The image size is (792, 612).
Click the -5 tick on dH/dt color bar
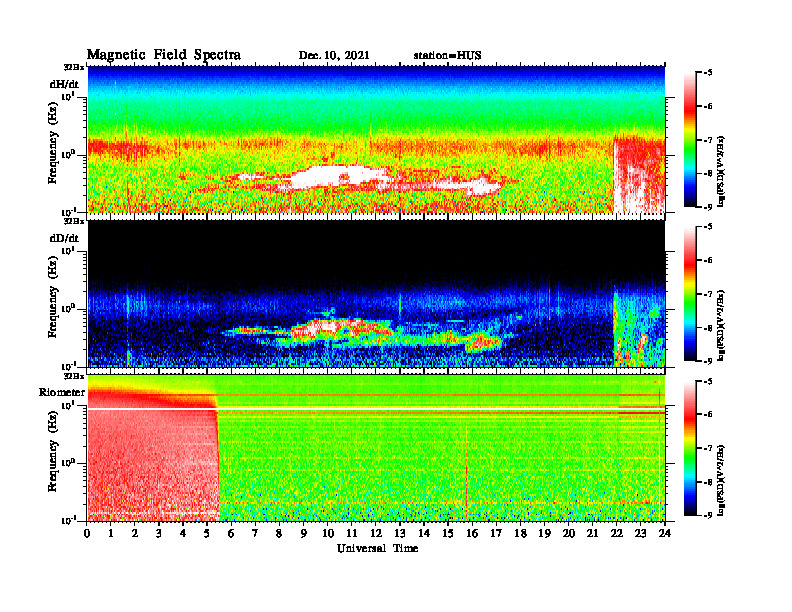708,73
